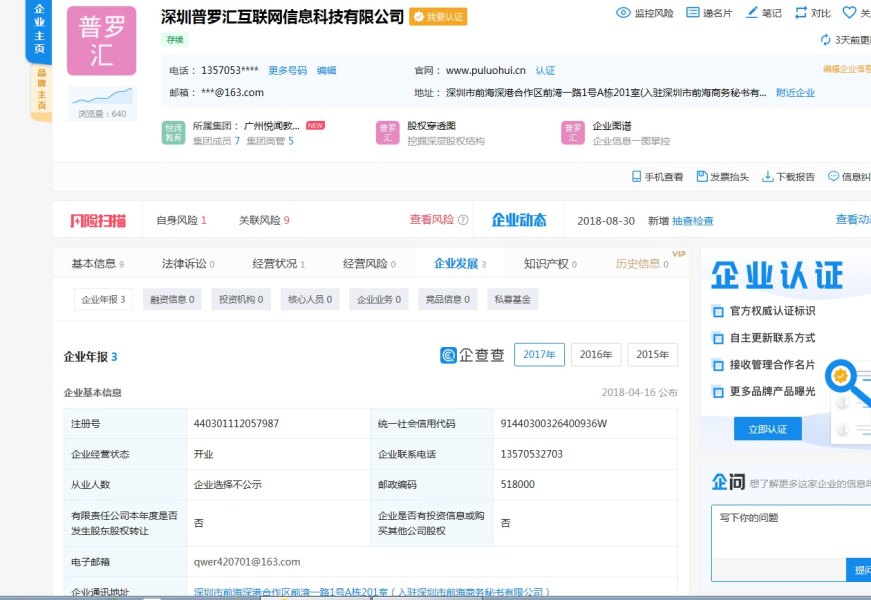
Task: Switch to the 2016 annual report
Action: (x=596, y=355)
